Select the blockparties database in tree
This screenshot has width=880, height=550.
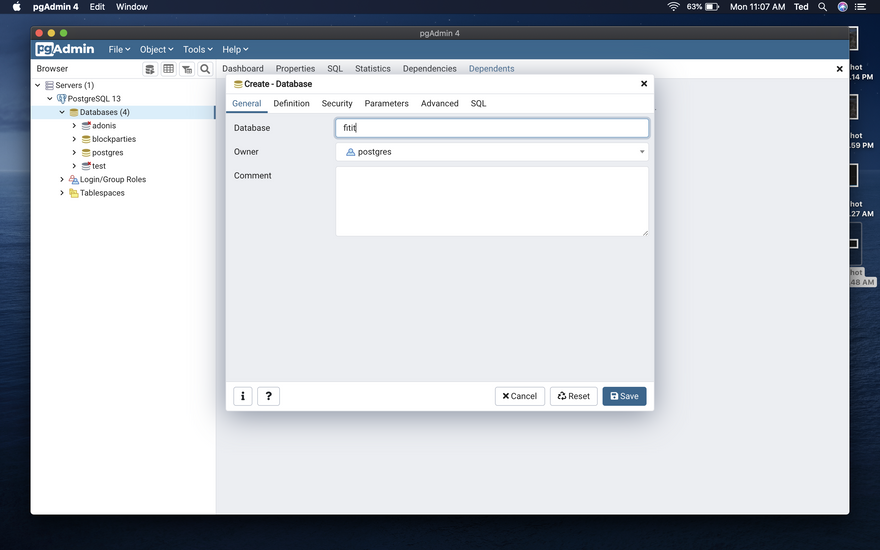113,139
